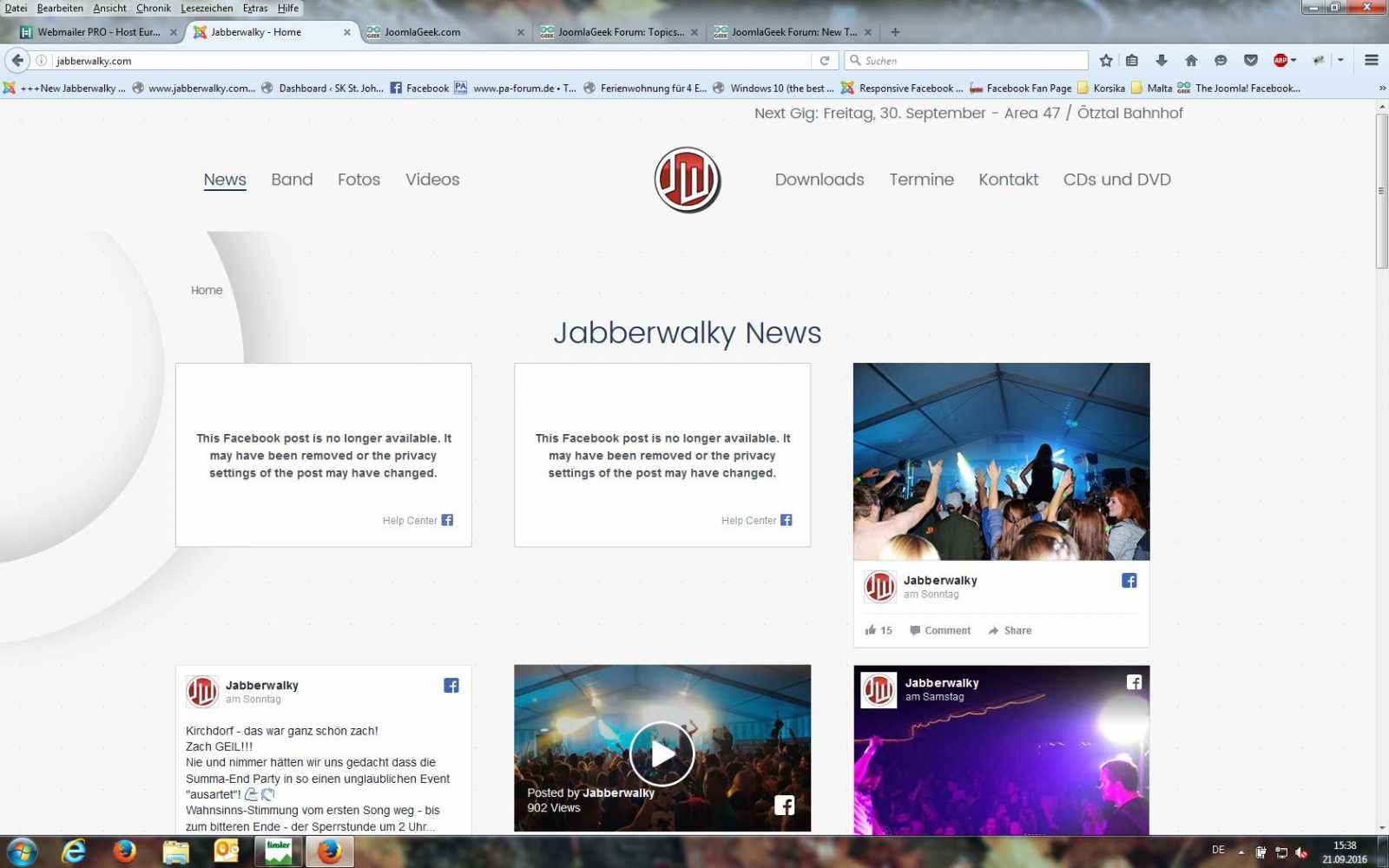Screen dimensions: 1389x868
Task: Open Facebook icon on first unavailable post
Action: tap(447, 520)
